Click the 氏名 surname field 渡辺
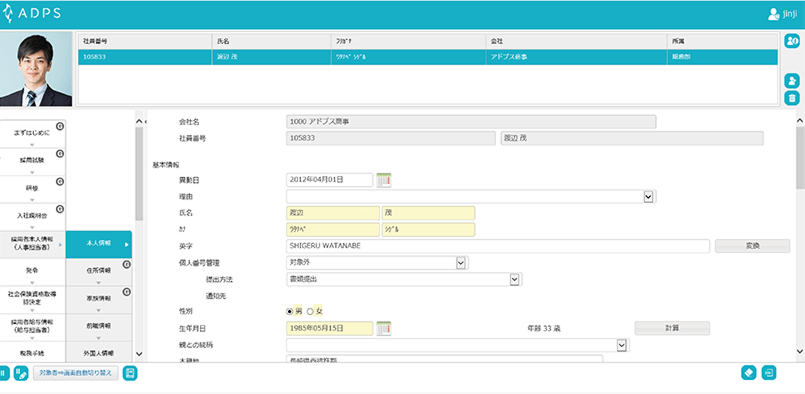This screenshot has height=394, width=805. coord(333,213)
